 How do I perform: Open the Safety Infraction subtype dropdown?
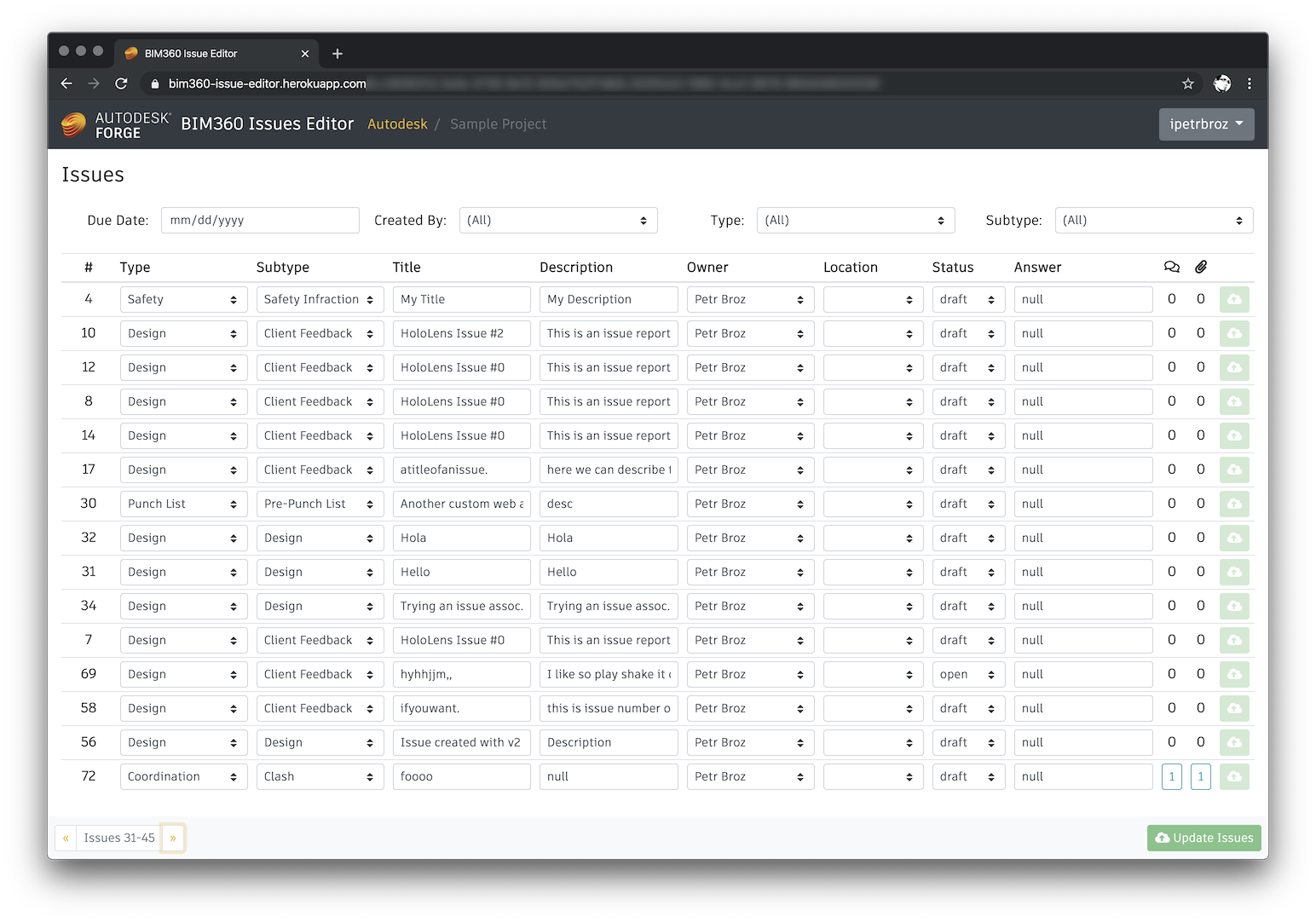tap(320, 299)
